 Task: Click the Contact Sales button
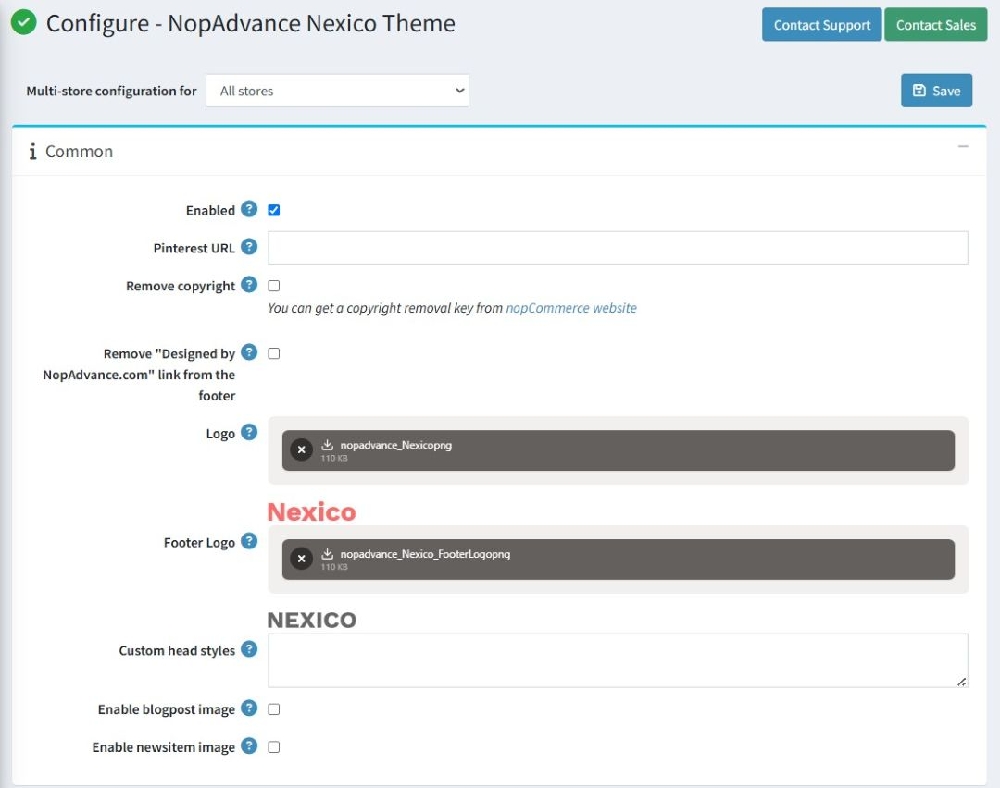pyautogui.click(x=936, y=25)
